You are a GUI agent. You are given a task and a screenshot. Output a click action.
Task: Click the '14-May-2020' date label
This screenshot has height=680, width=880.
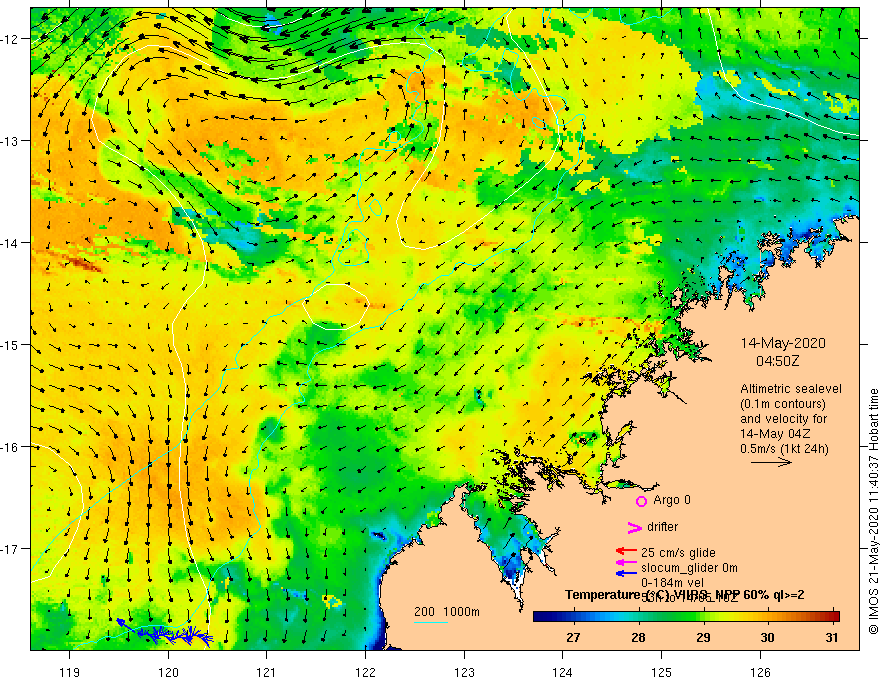[783, 343]
